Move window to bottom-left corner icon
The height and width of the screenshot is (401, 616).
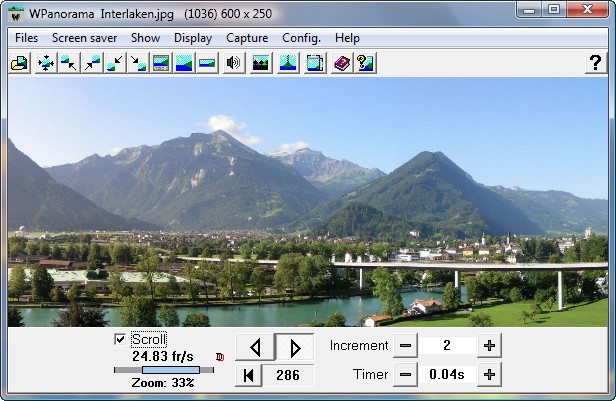pyautogui.click(x=115, y=63)
